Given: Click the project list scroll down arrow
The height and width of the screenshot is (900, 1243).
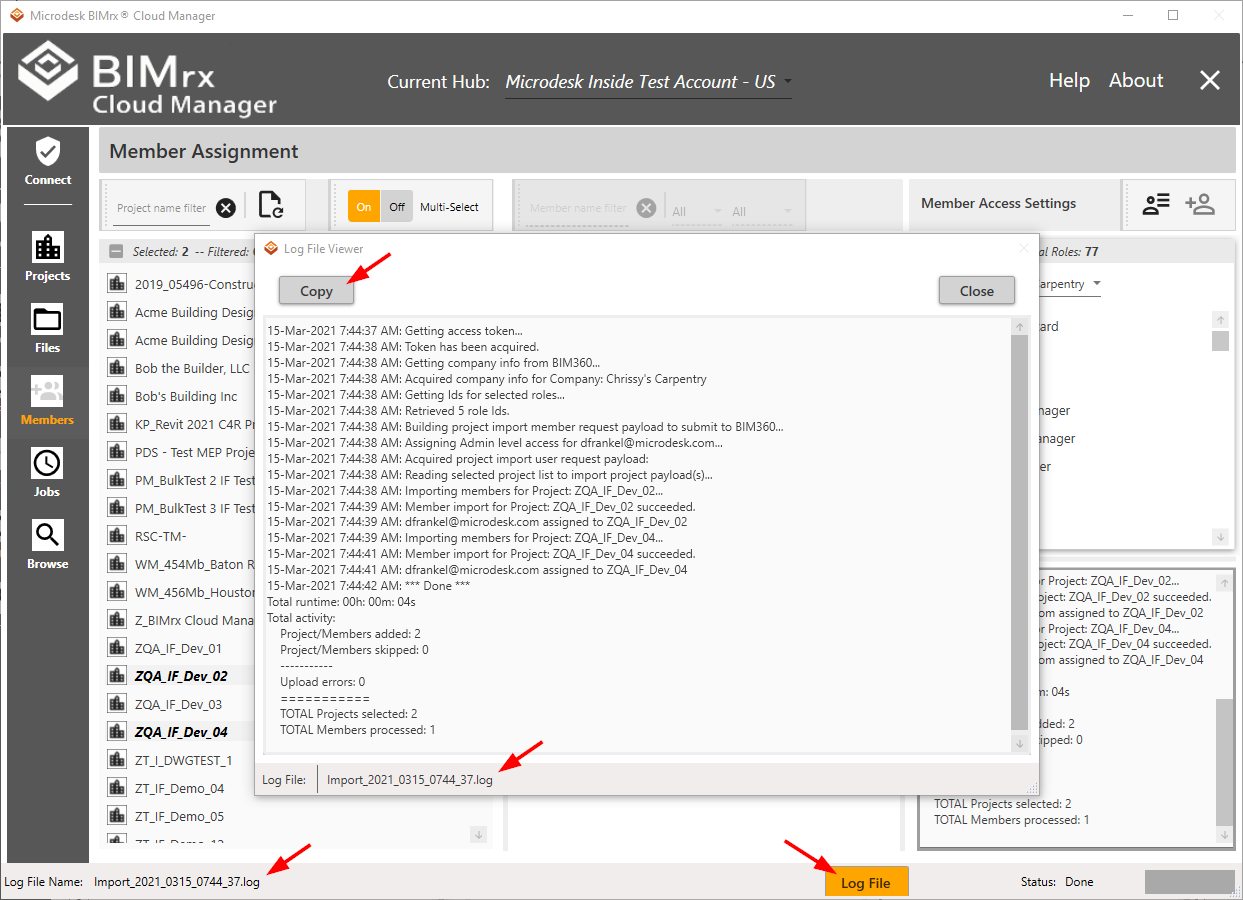Looking at the screenshot, I should click(x=478, y=834).
